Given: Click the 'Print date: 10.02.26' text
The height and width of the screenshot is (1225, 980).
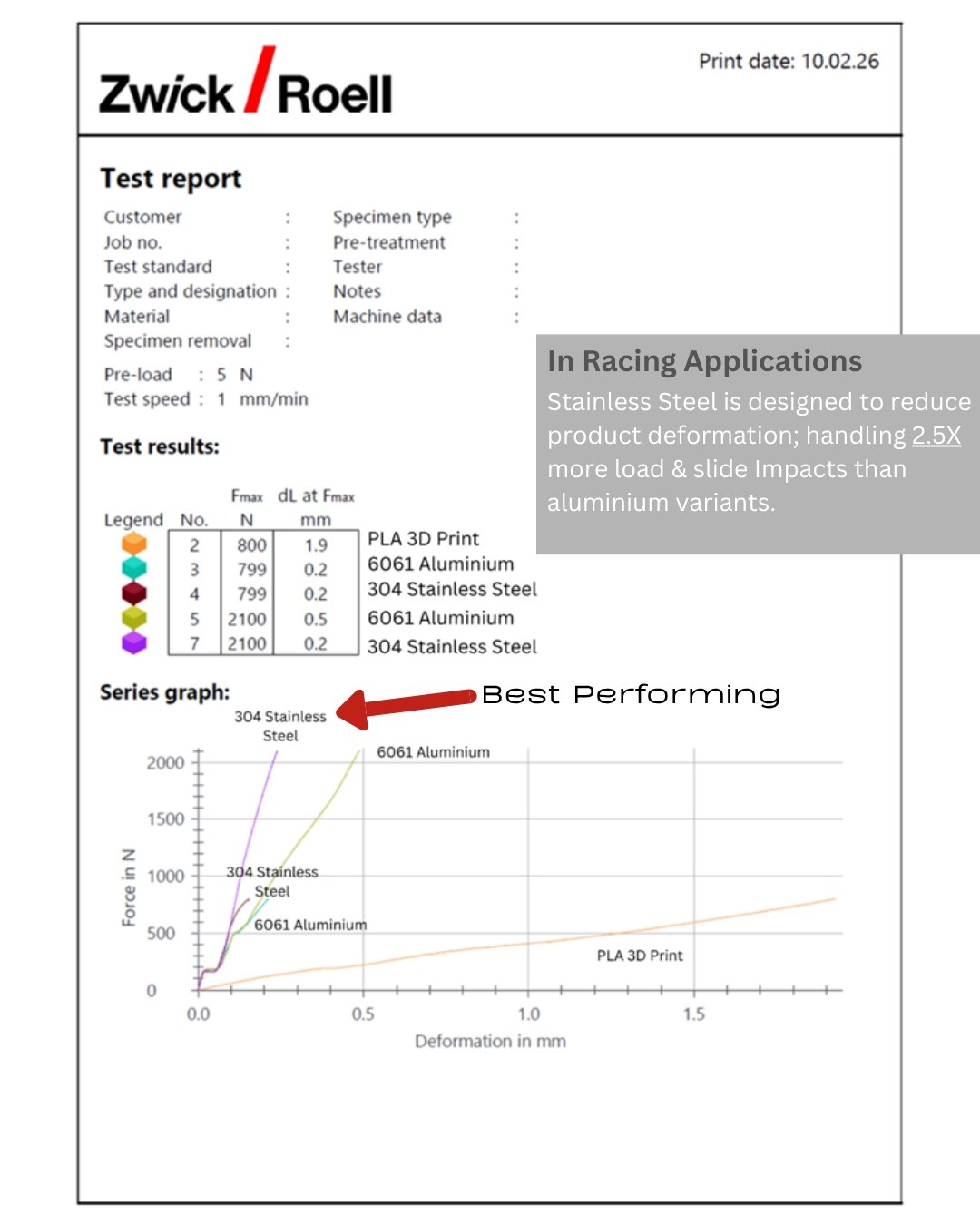Looking at the screenshot, I should [x=789, y=62].
